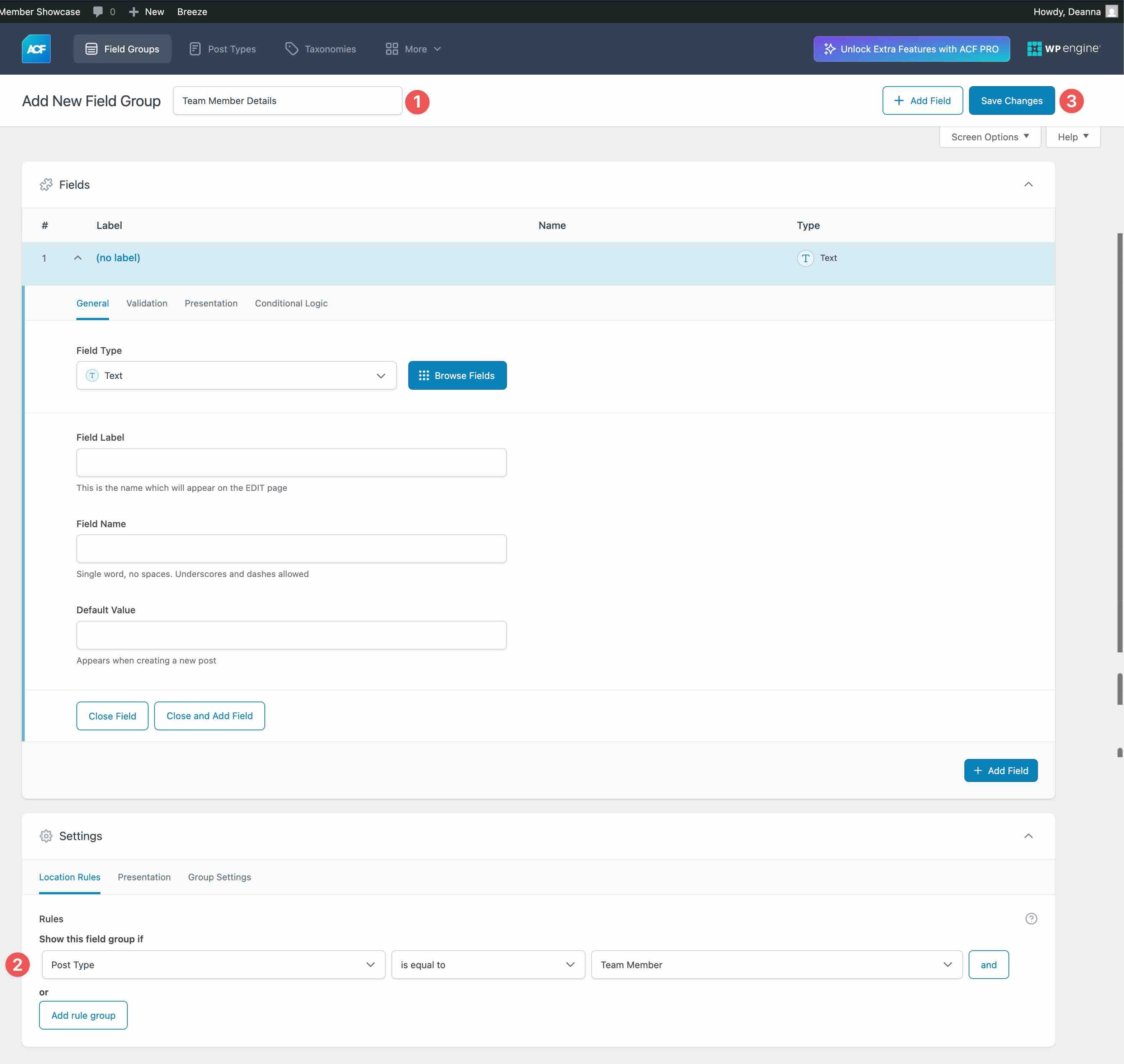Open the Field Type dropdown
The image size is (1124, 1064).
[x=236, y=375]
